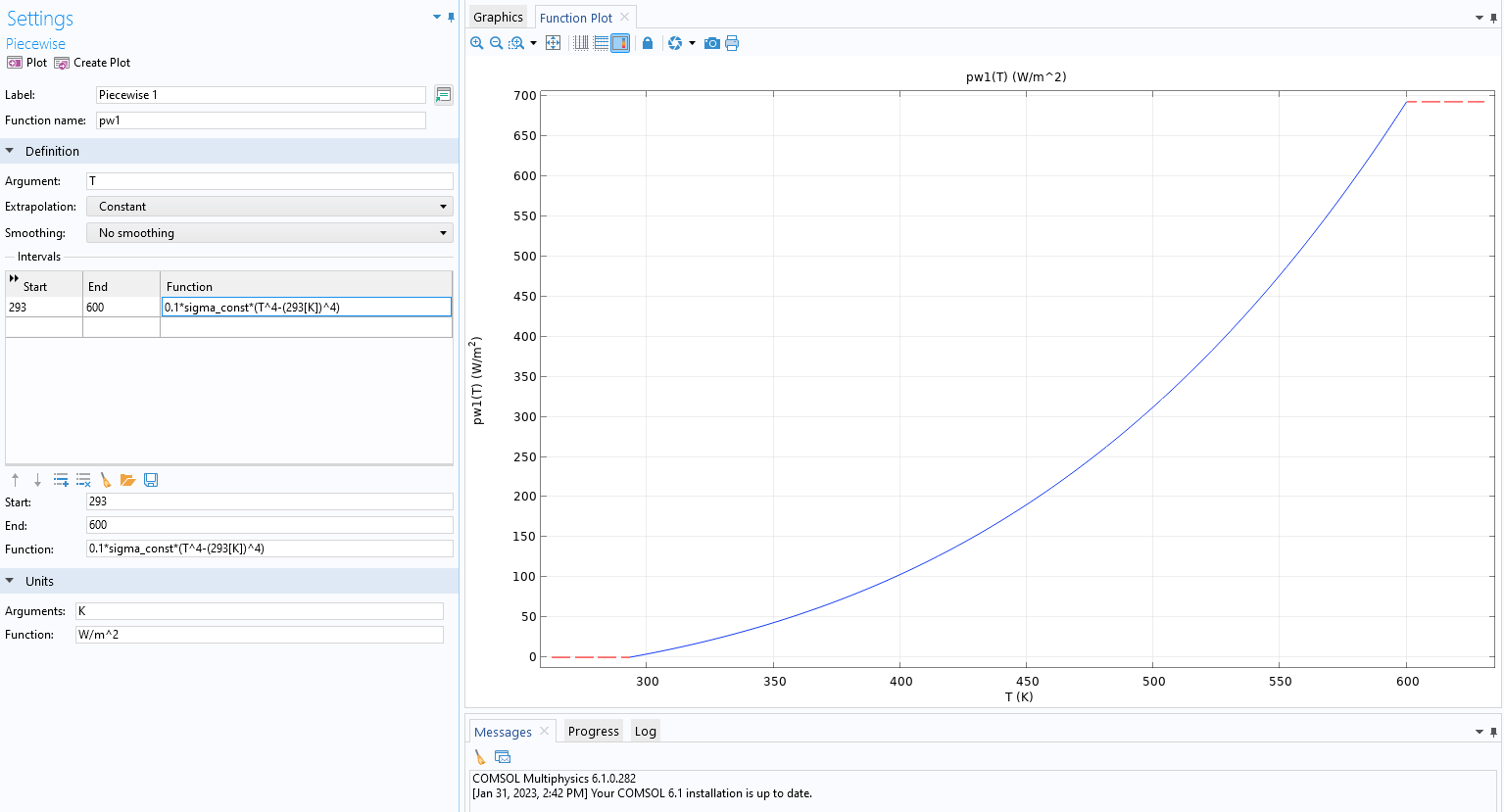The image size is (1504, 812).
Task: Toggle the vertical grid lines (x-axis log) button
Action: [581, 43]
